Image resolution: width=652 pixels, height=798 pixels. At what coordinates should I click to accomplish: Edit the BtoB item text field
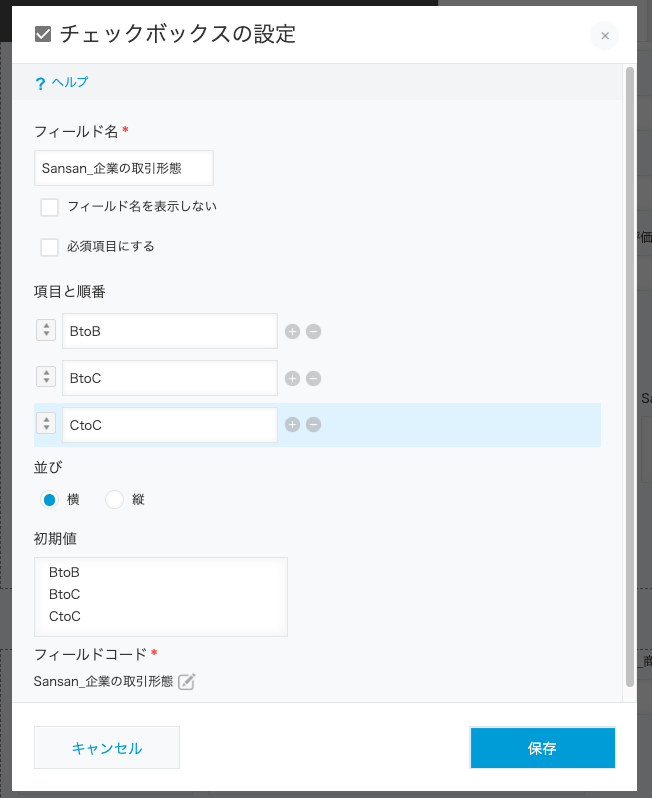pos(170,331)
